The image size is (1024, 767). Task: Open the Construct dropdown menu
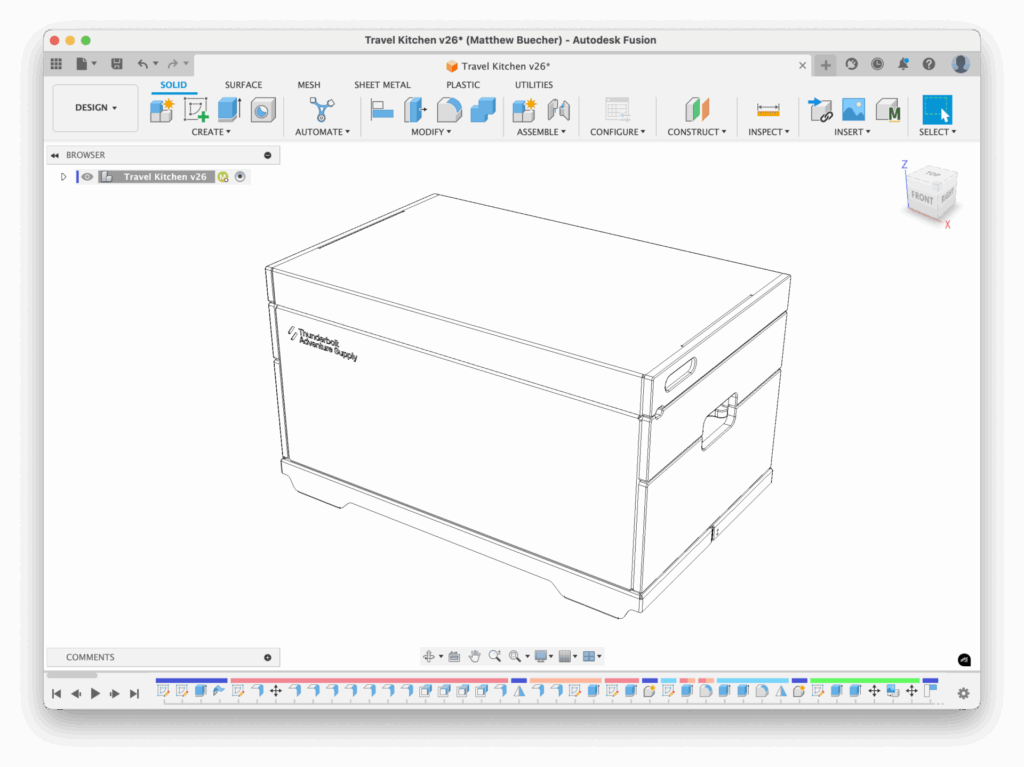[x=697, y=132]
